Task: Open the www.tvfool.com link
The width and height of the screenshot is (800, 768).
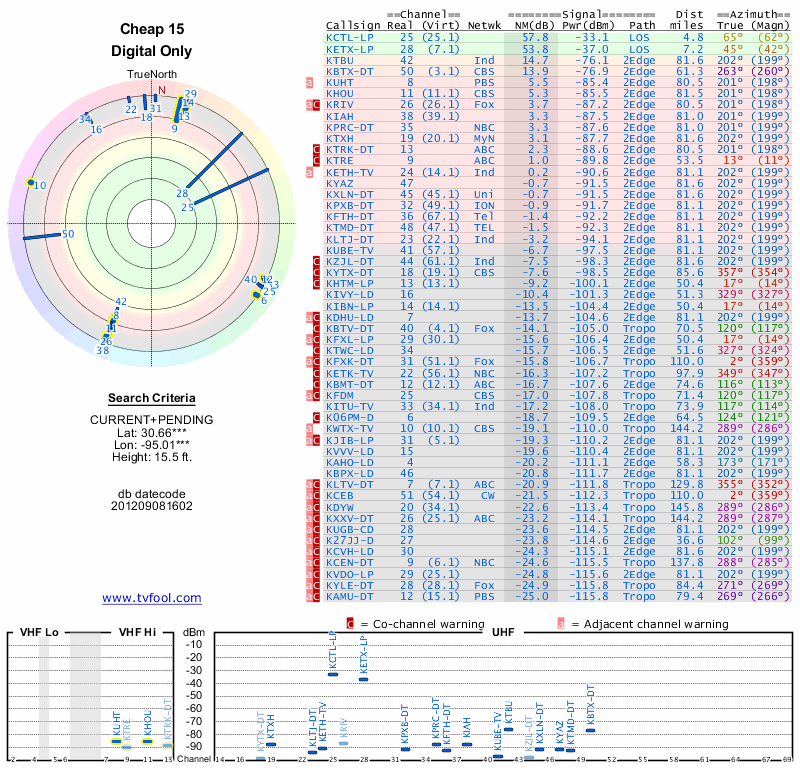Action: pos(152,598)
